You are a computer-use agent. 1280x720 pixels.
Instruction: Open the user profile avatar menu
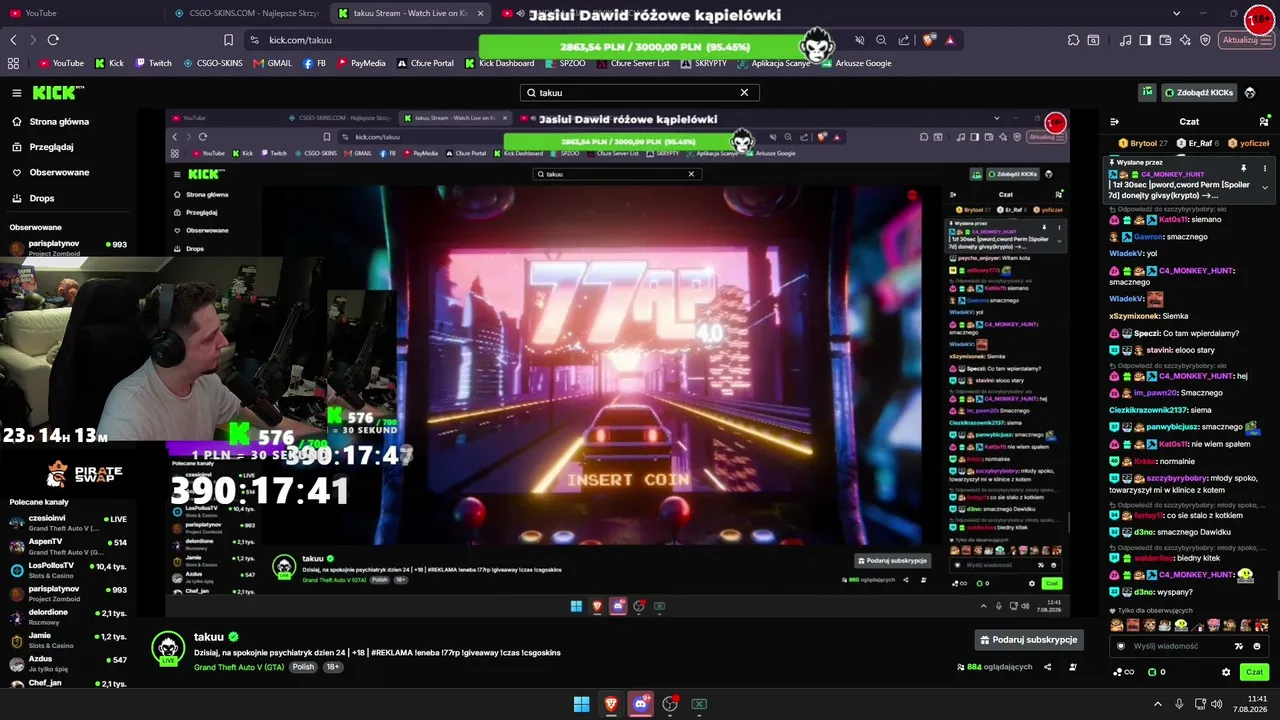(1250, 93)
